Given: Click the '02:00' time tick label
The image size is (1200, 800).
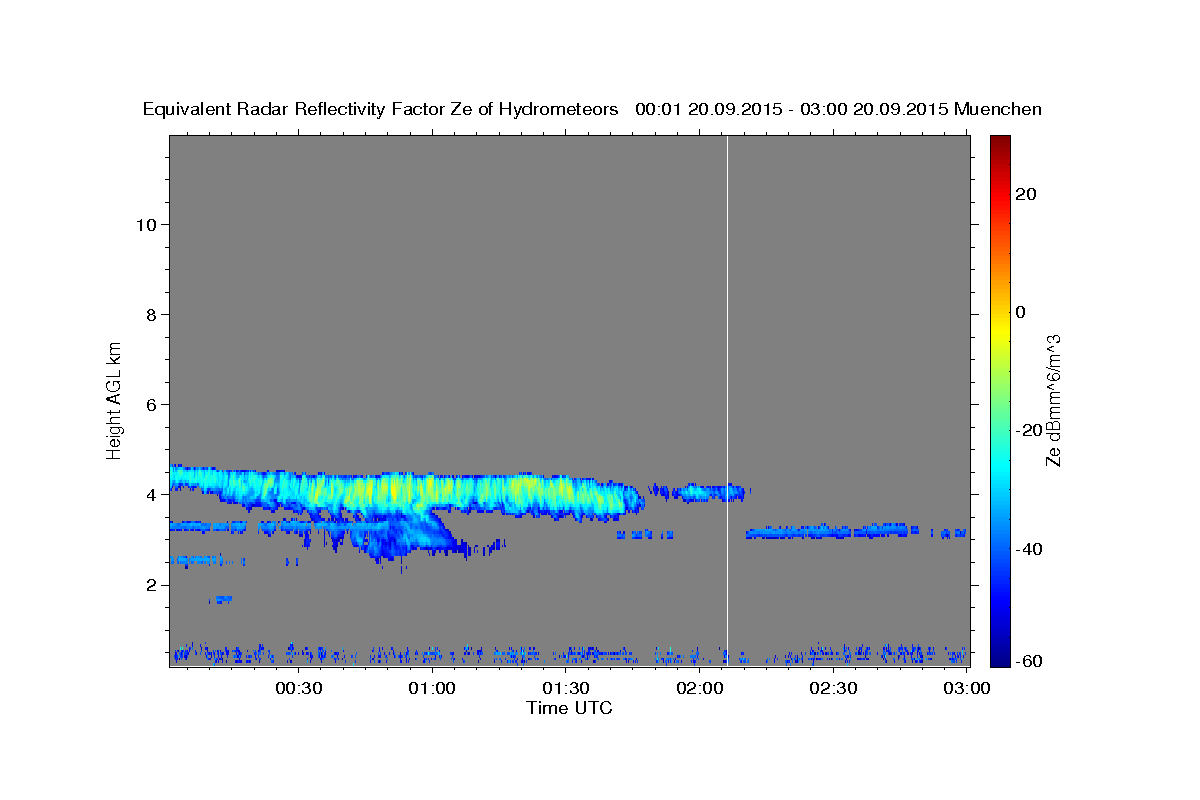Looking at the screenshot, I should click(700, 688).
